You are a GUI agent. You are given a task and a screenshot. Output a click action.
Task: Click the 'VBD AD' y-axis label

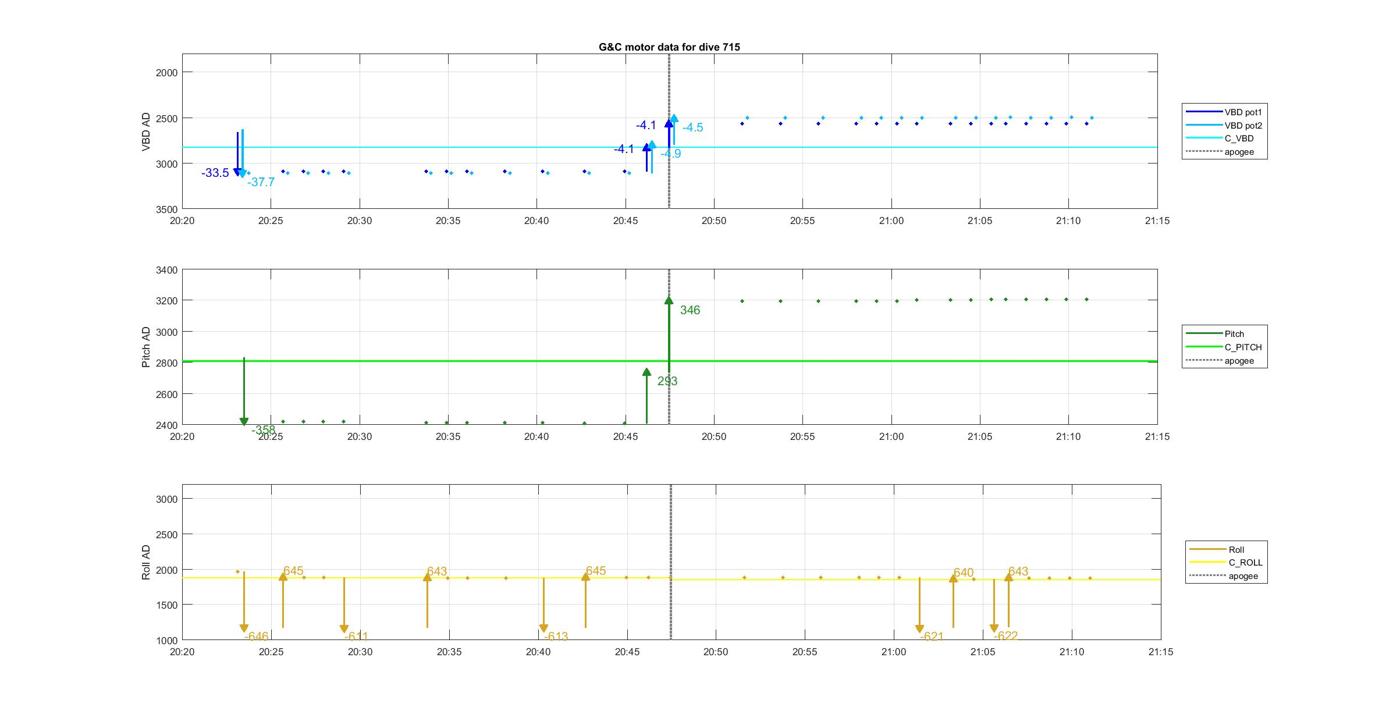point(145,132)
